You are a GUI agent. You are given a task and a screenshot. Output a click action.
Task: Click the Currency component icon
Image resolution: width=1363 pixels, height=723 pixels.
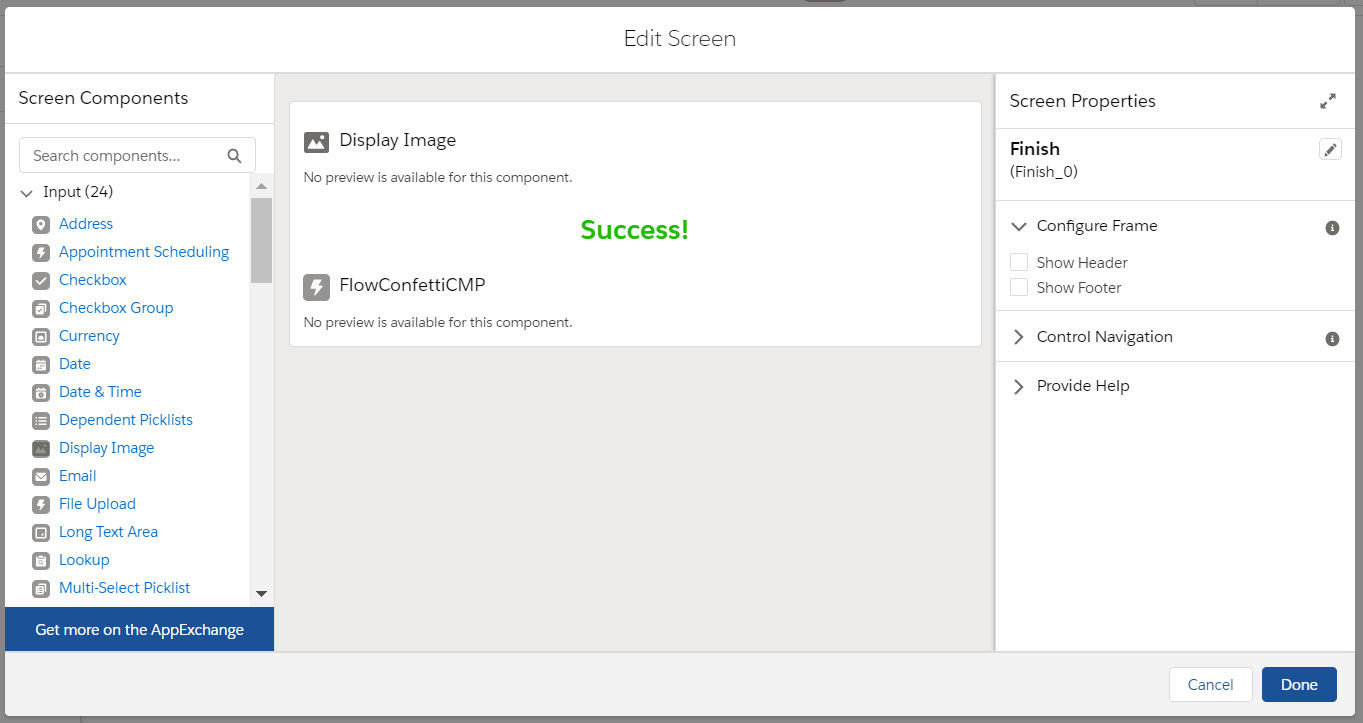(x=40, y=336)
